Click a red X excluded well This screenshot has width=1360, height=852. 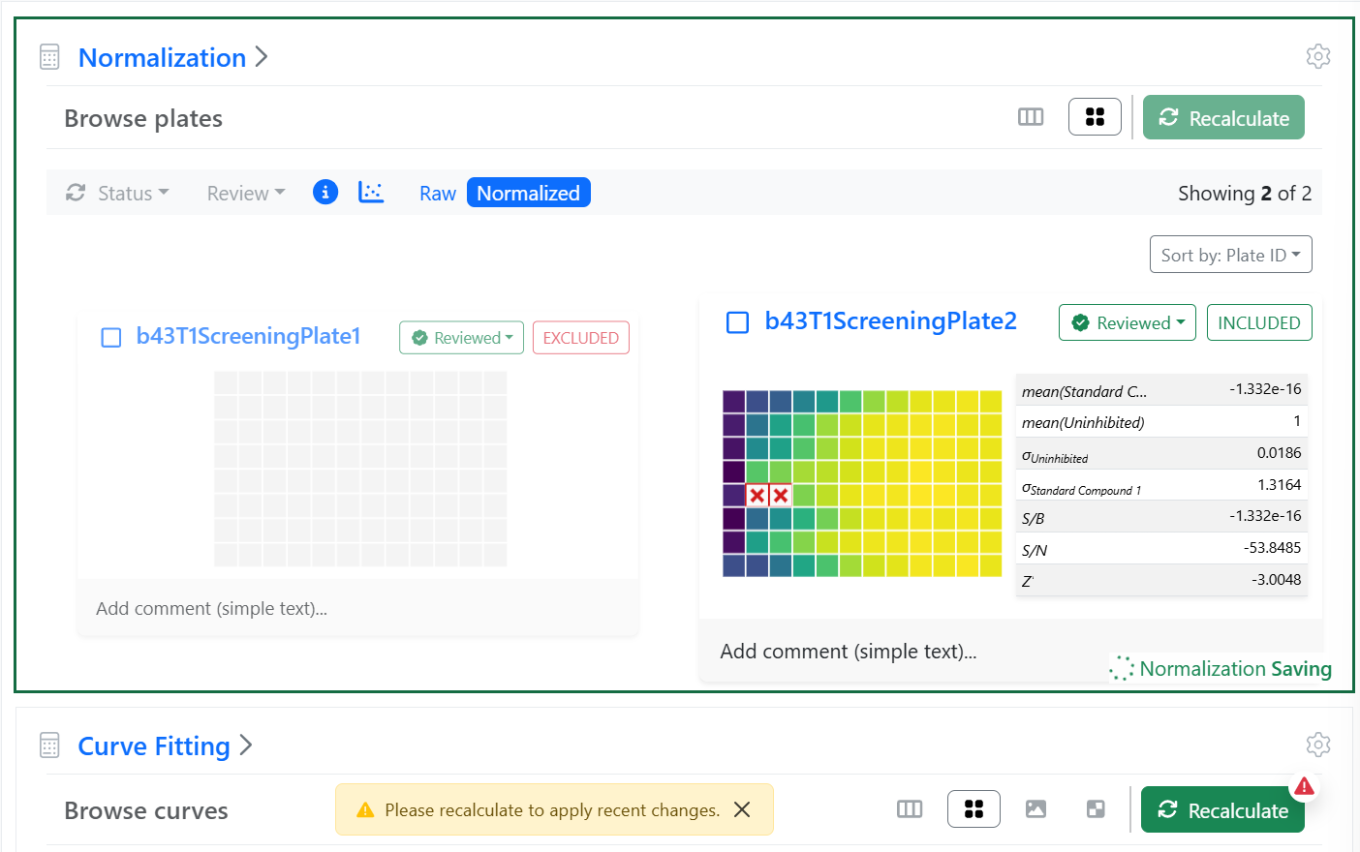click(x=757, y=495)
